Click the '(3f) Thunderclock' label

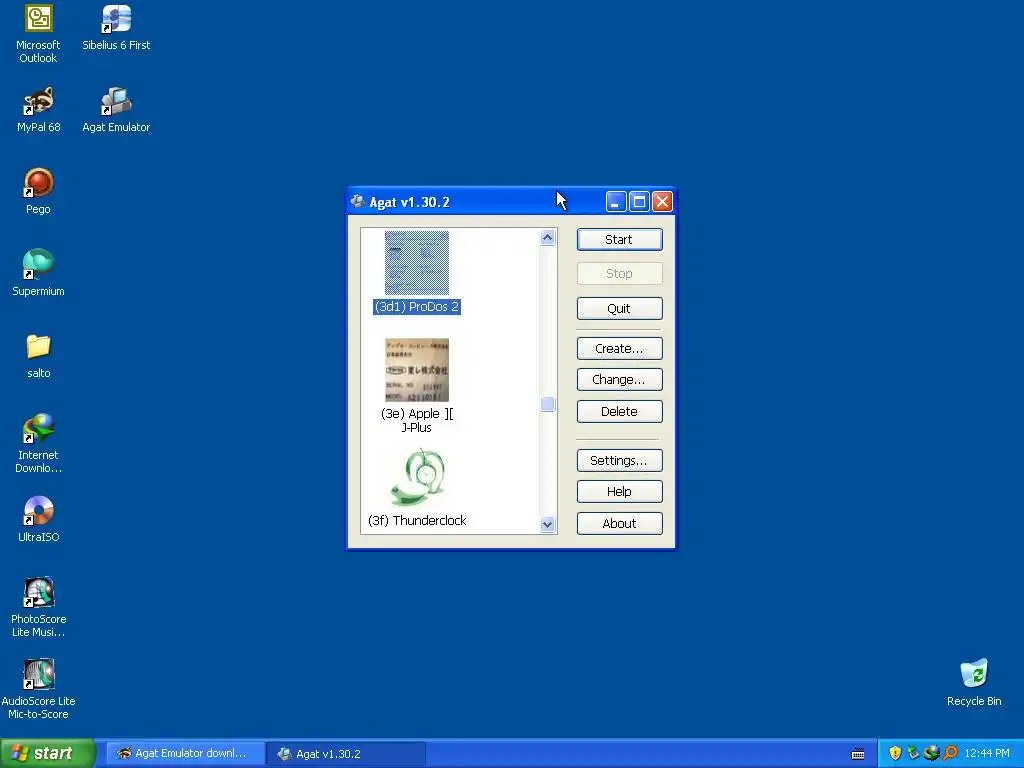click(417, 520)
